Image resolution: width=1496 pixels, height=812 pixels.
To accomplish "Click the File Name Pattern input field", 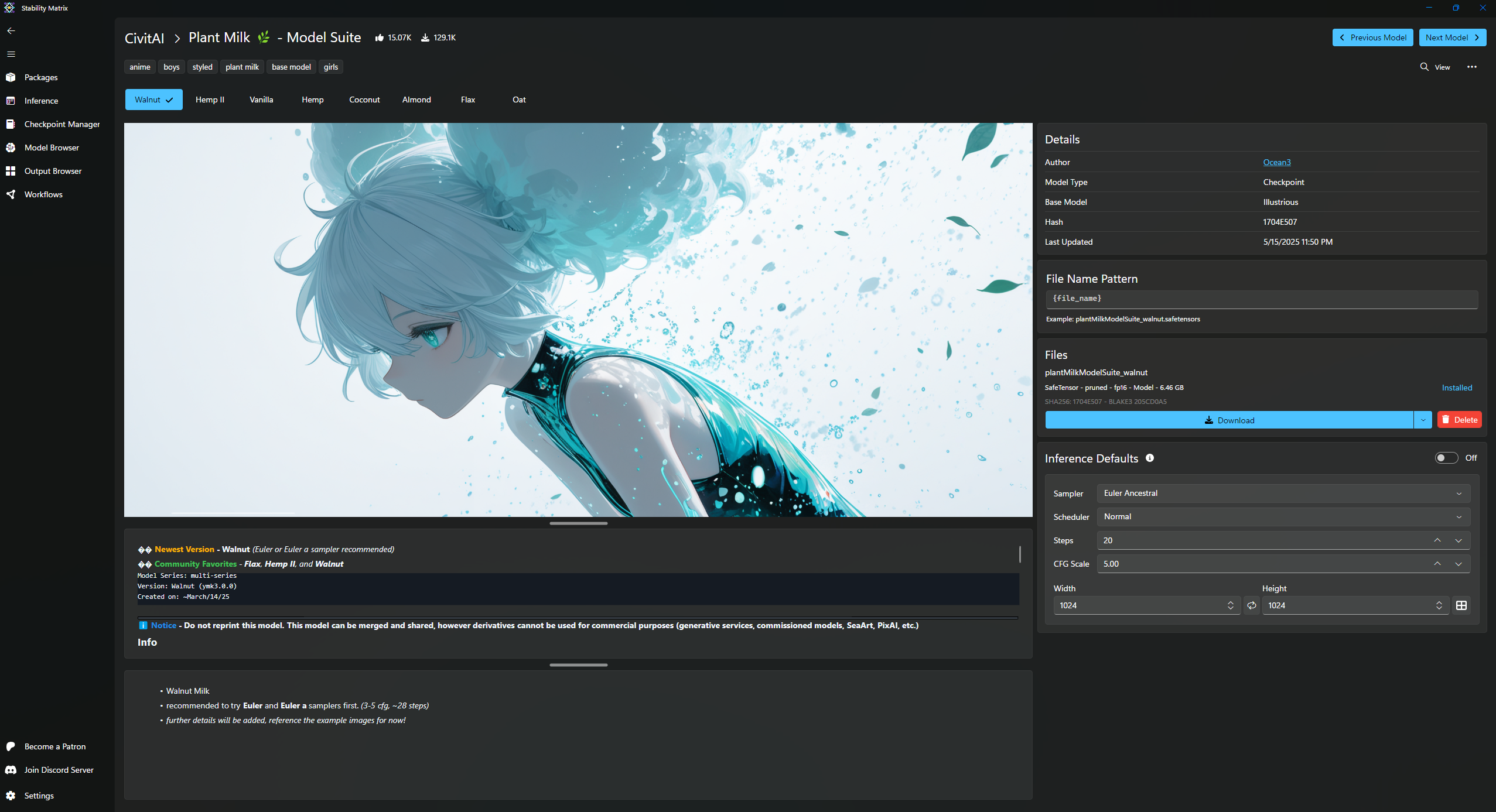I will tap(1261, 299).
